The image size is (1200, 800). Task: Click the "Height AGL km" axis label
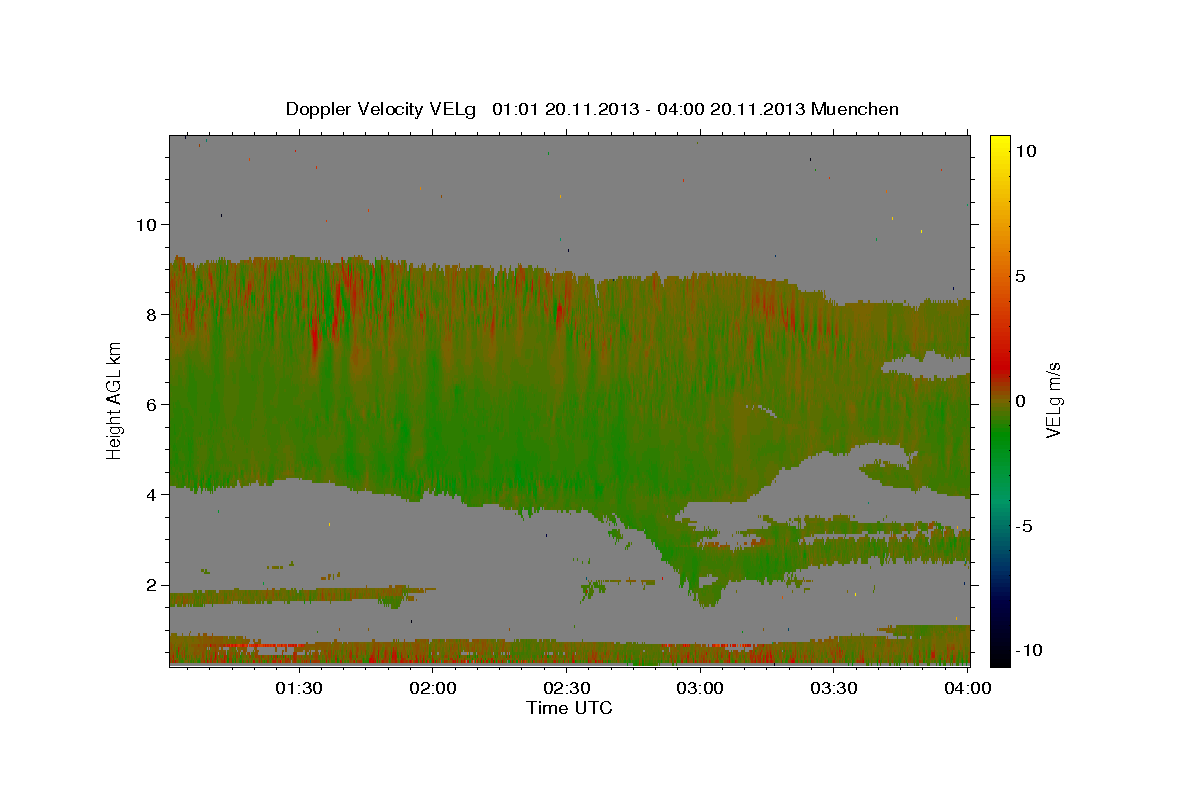coord(114,400)
